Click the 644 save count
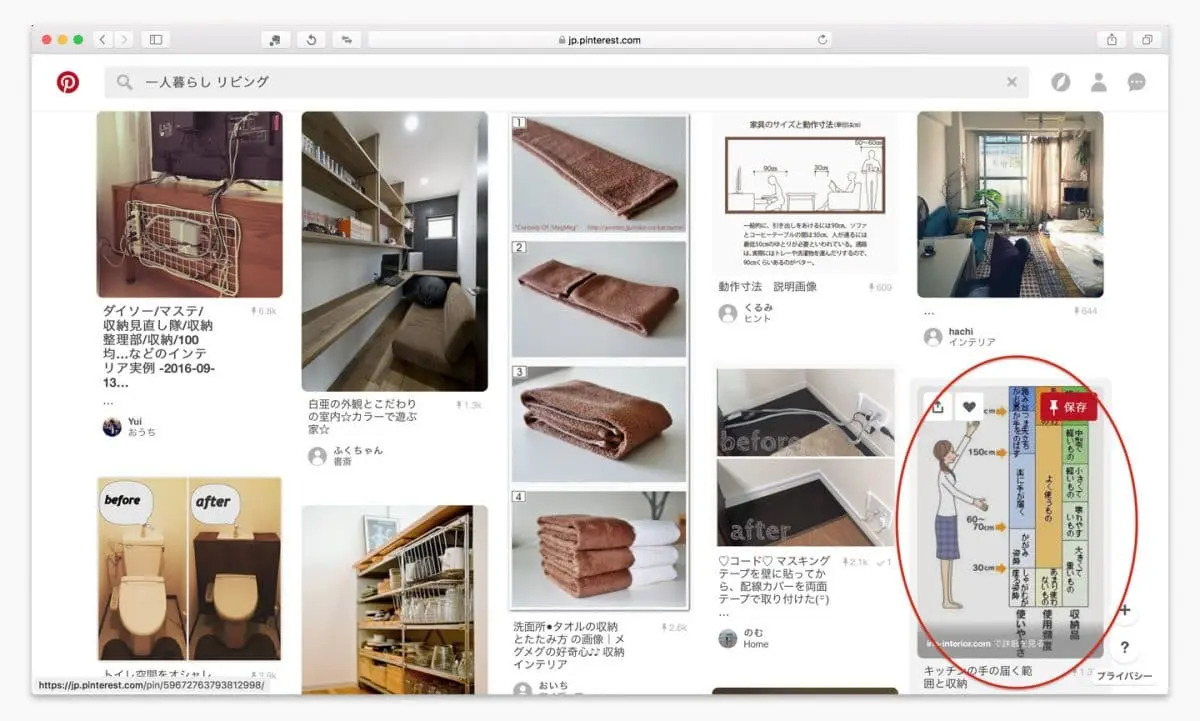Screen dimensions: 1200x721 (x=1085, y=312)
